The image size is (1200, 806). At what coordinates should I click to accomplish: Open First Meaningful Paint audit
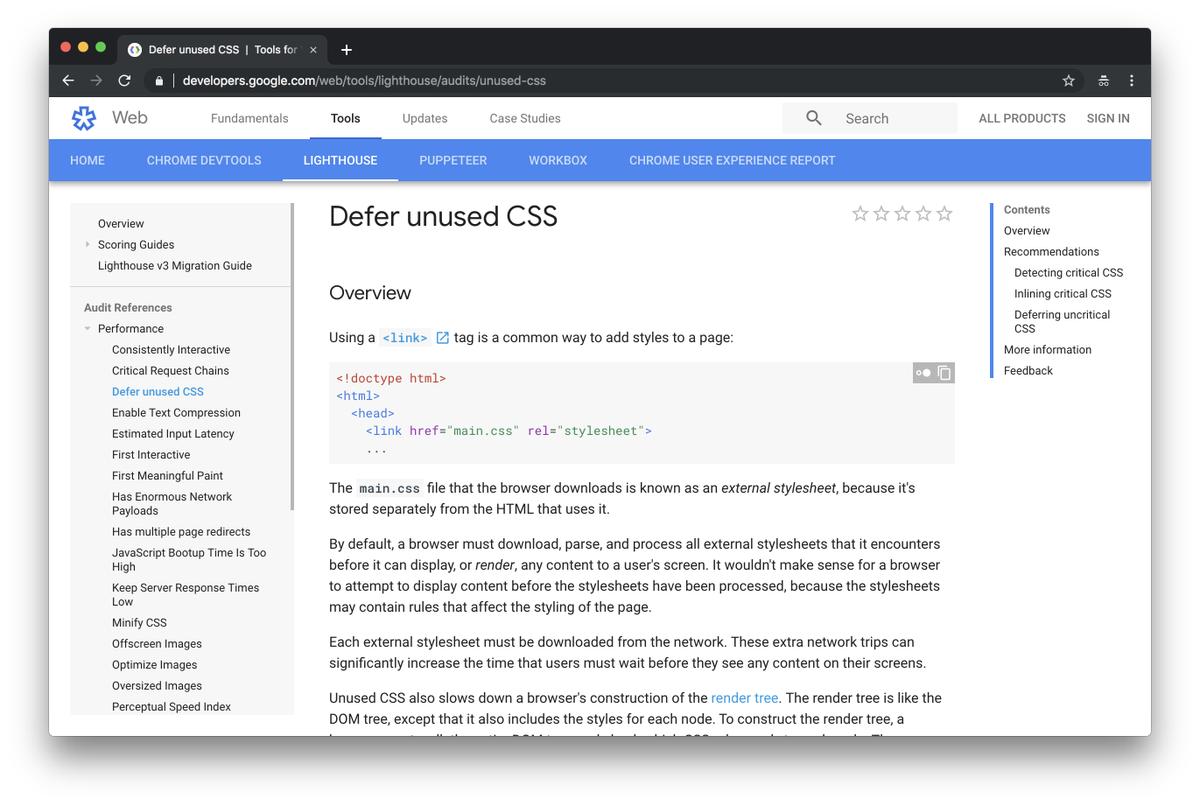pos(167,476)
